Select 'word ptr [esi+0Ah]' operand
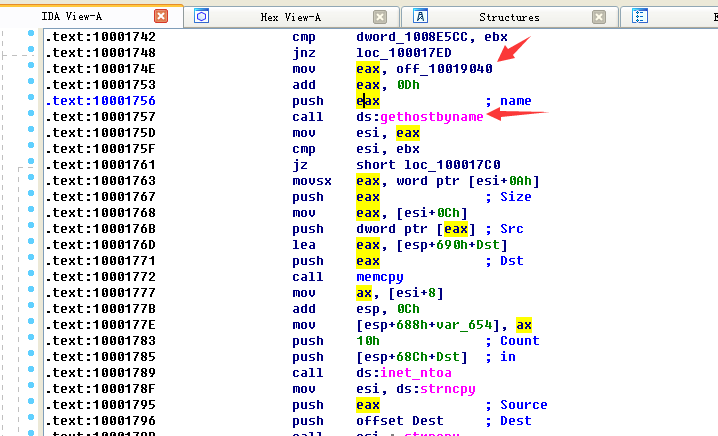The width and height of the screenshot is (718, 436). pos(468,181)
